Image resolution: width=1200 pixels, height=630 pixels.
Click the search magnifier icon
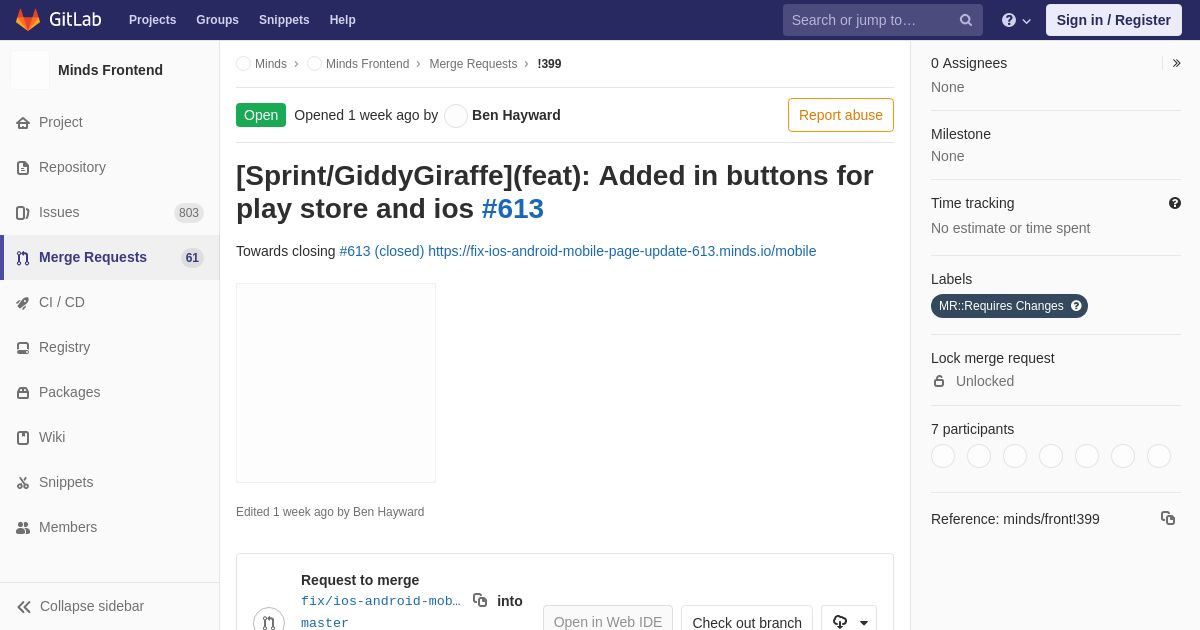966,20
